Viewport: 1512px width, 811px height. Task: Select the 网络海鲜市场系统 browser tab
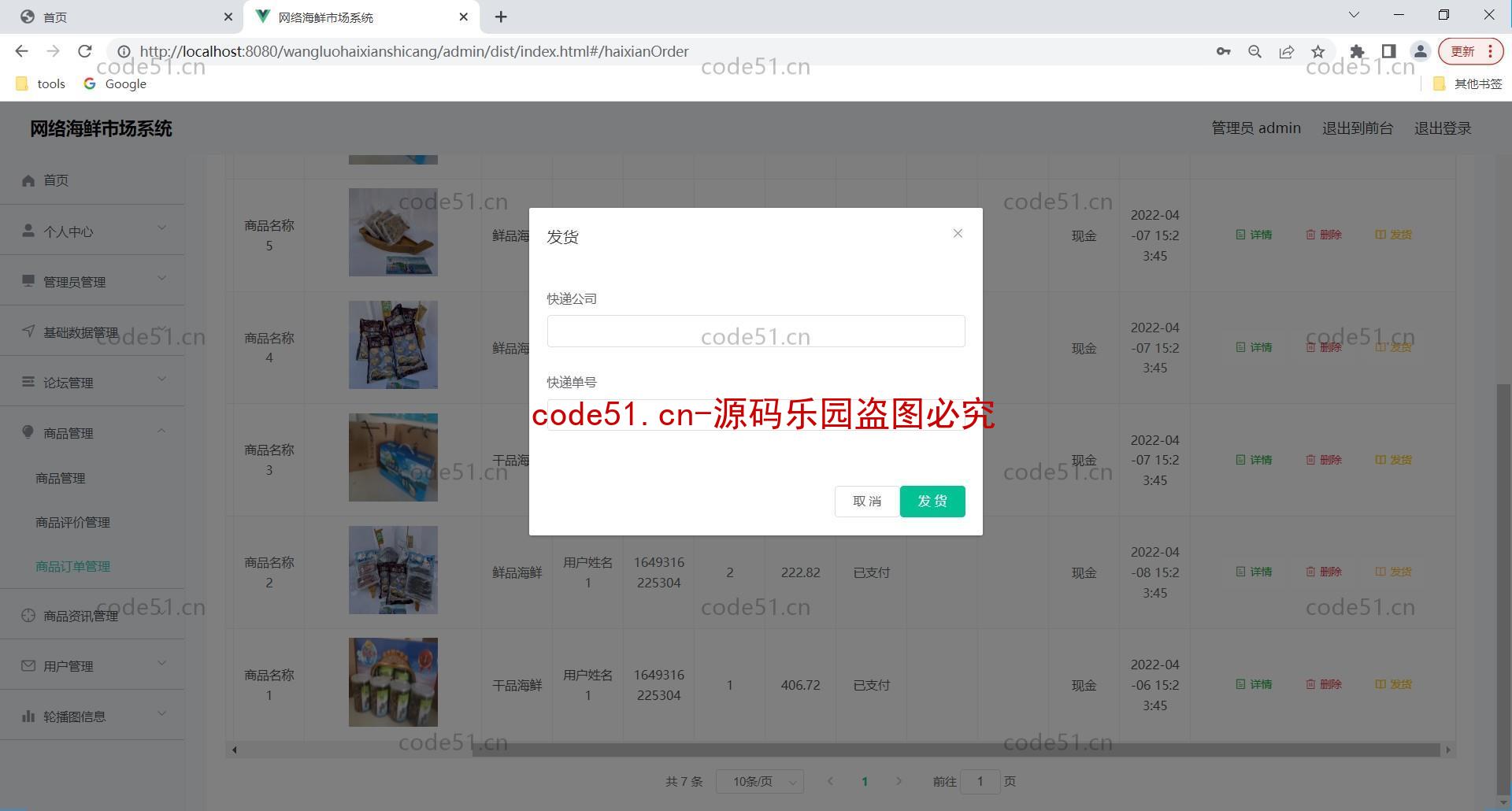pos(362,17)
